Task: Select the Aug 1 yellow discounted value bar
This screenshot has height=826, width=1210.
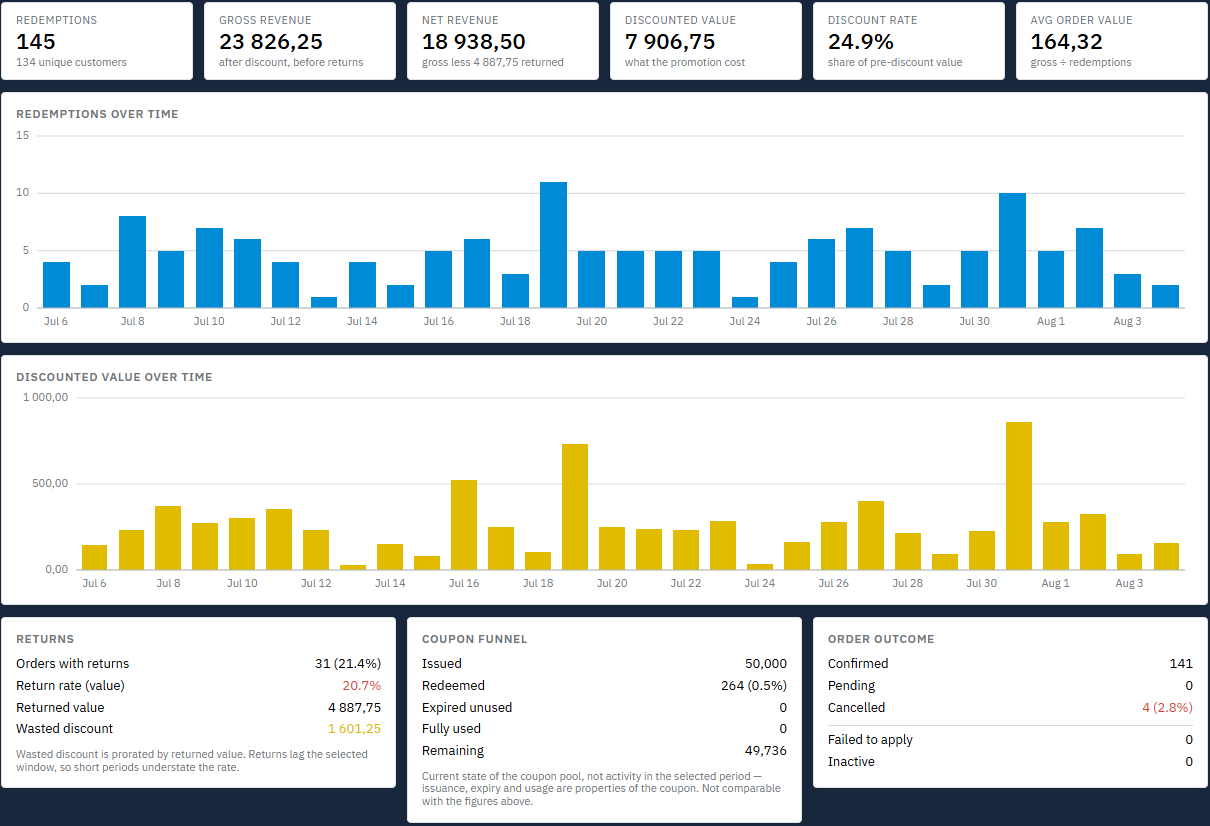Action: 1056,546
